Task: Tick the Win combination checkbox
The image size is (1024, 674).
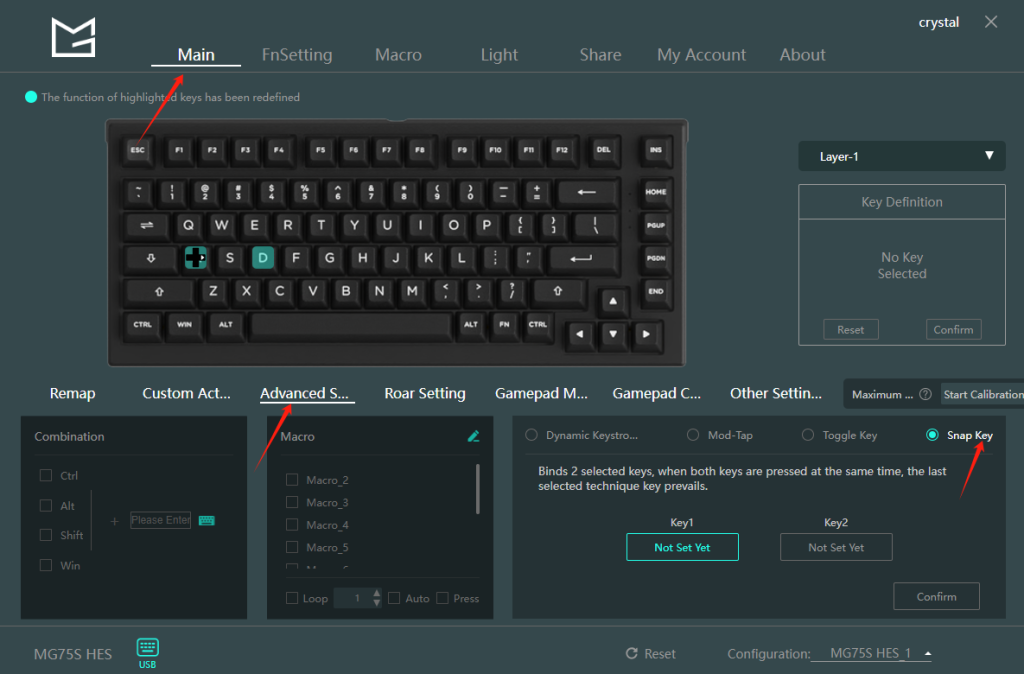Action: 46,565
